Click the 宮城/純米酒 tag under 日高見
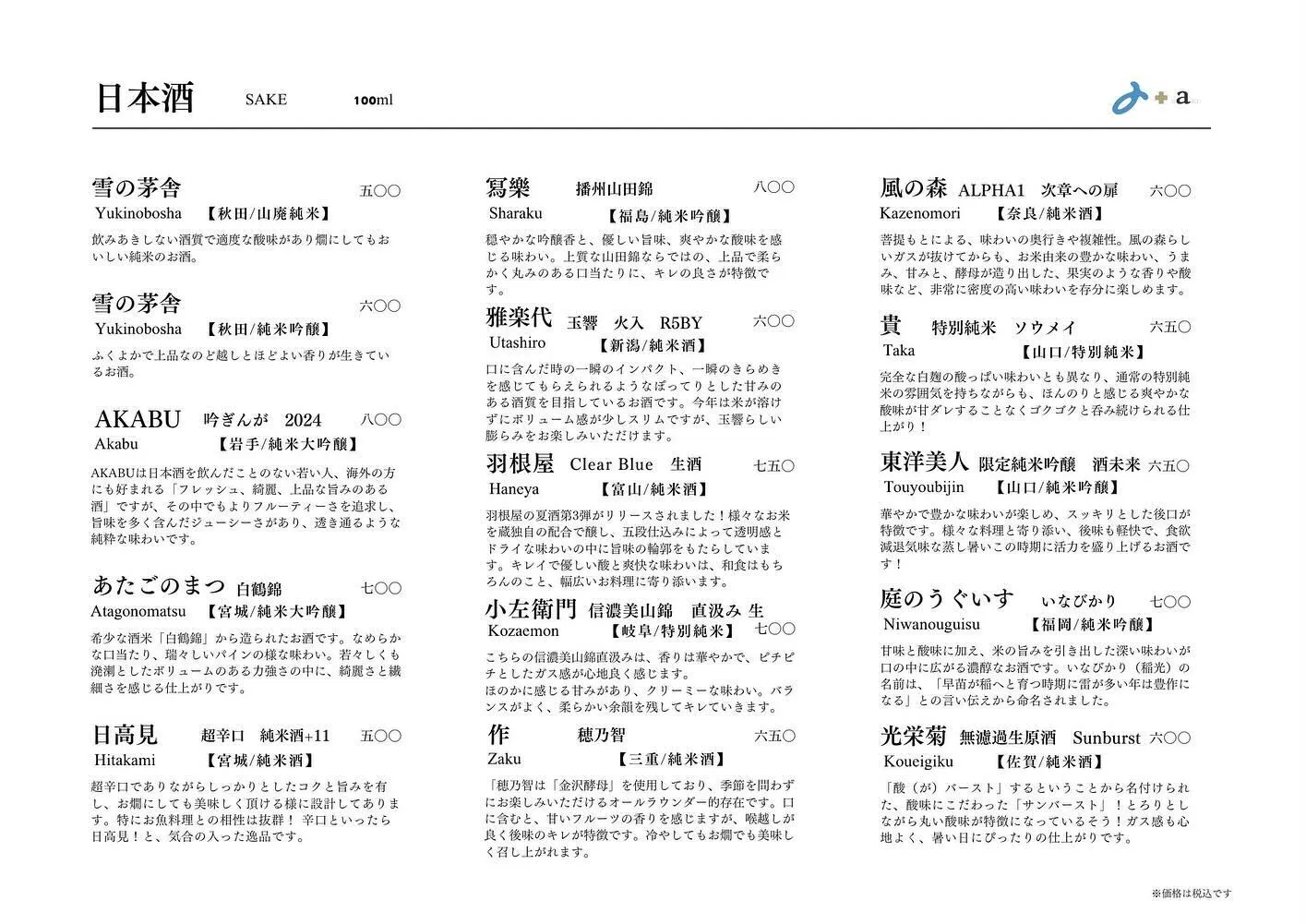Viewport: 1306px width, 924px height. (x=260, y=761)
